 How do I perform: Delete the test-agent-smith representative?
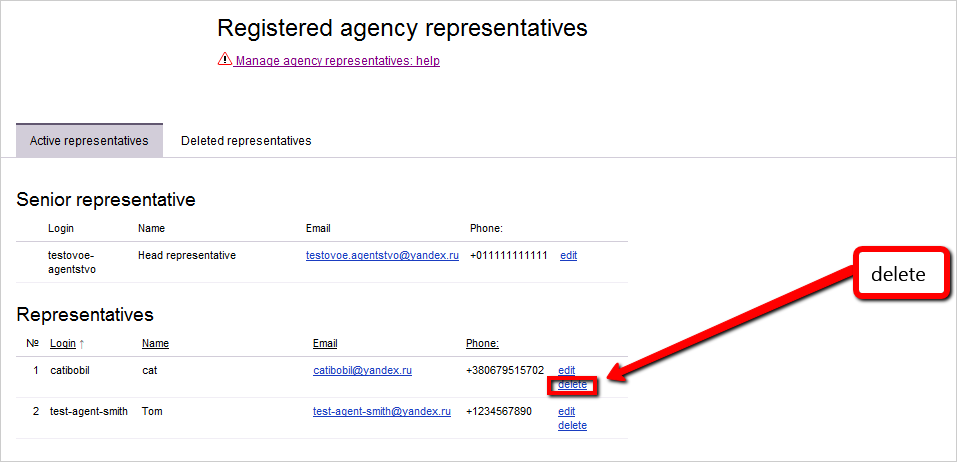click(572, 425)
